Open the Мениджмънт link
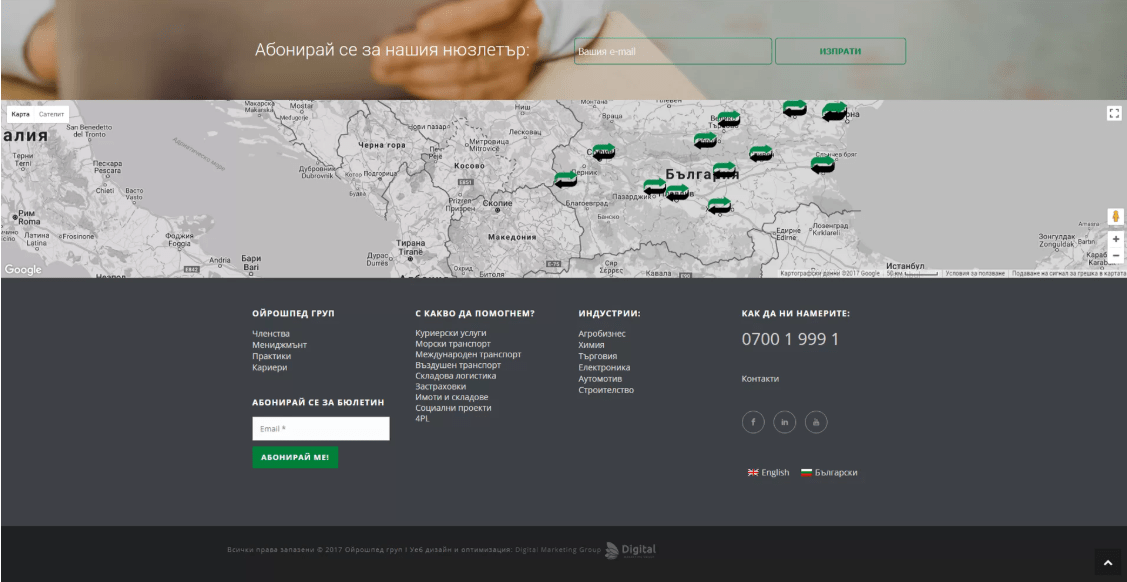The image size is (1127, 582). (280, 345)
